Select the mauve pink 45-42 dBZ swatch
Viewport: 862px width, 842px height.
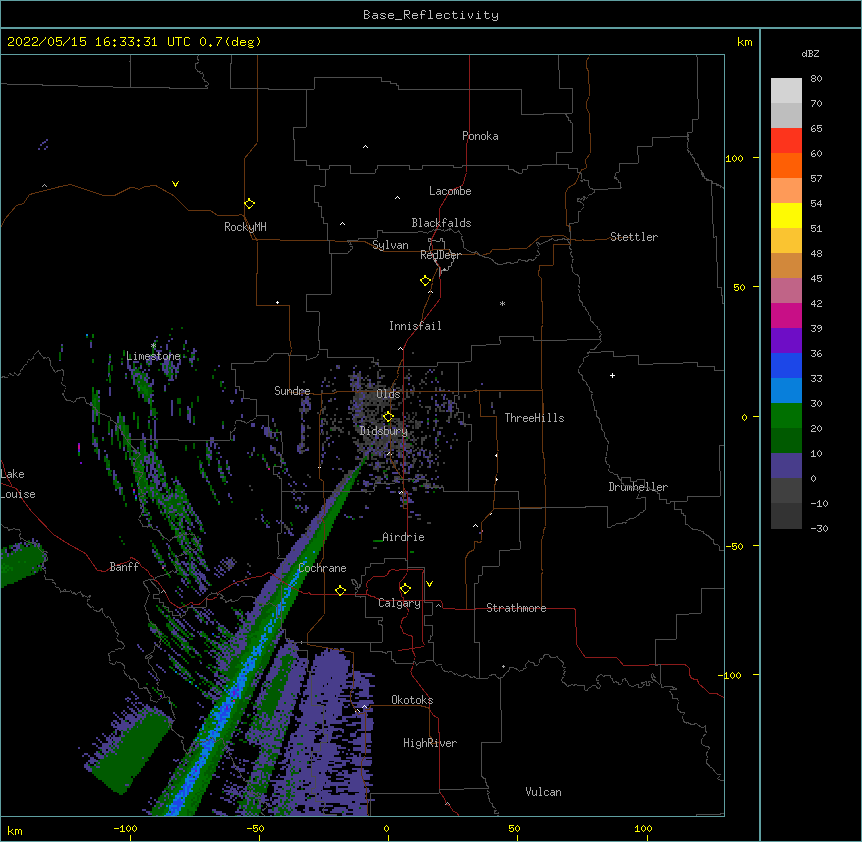tap(786, 290)
